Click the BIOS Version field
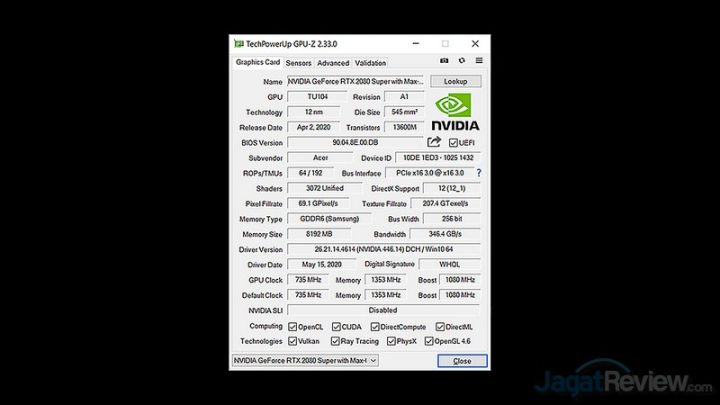This screenshot has width=720, height=405. tap(355, 142)
